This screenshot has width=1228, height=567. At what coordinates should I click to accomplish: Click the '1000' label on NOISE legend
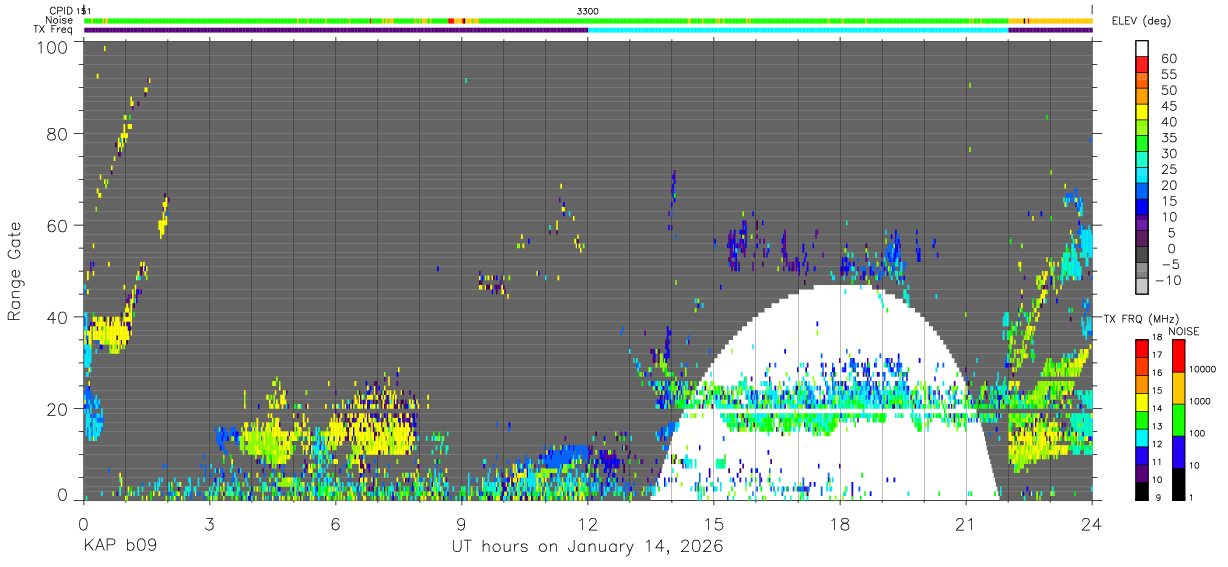1200,402
